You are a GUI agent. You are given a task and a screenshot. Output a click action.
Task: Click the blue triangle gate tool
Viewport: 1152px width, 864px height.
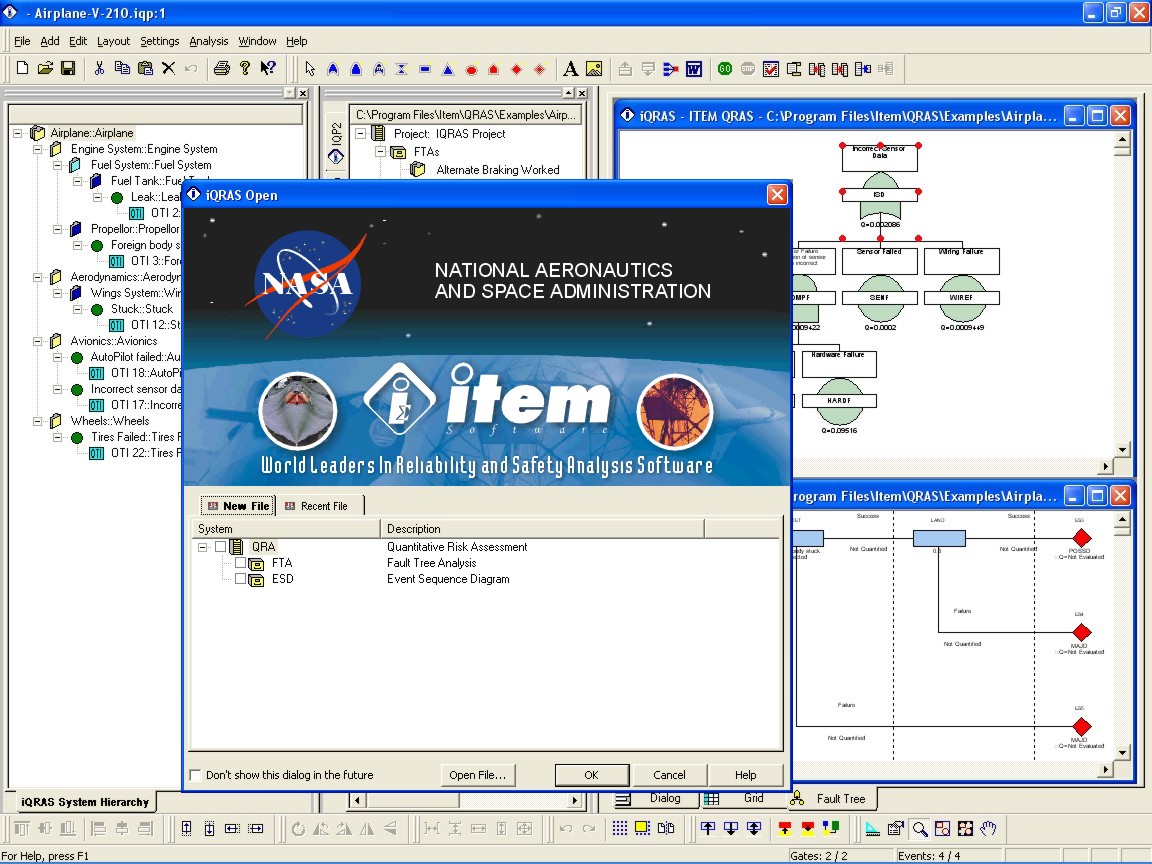(x=448, y=69)
